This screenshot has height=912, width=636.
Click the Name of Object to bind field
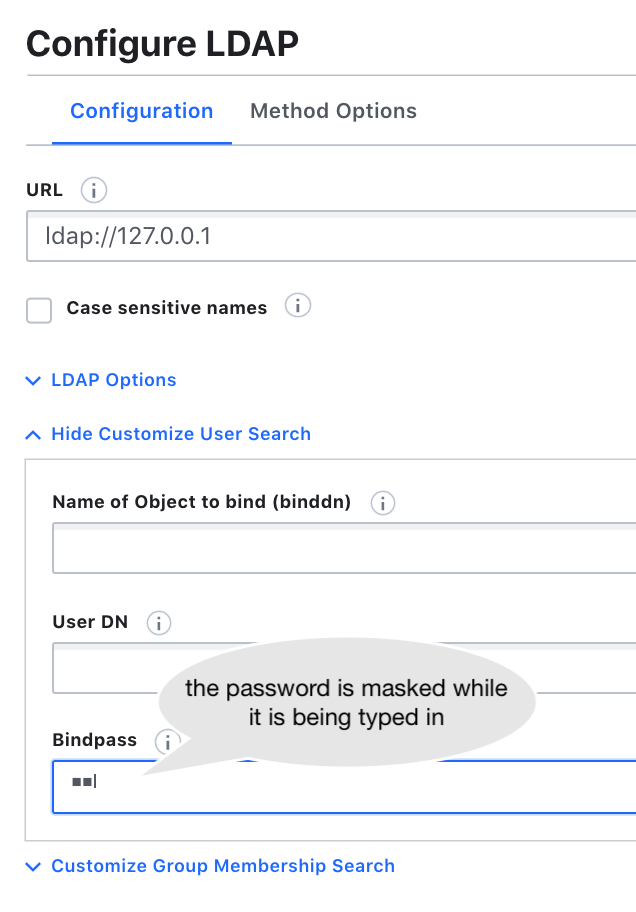click(x=300, y=548)
